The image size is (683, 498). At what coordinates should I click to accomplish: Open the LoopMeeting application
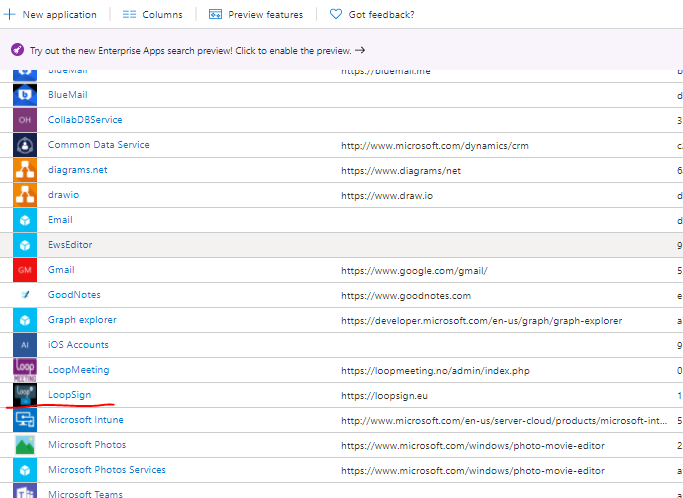pyautogui.click(x=78, y=369)
